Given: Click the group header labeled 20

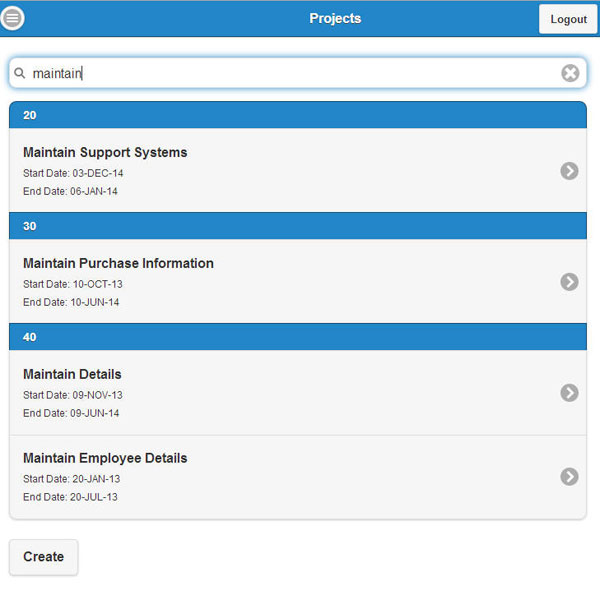Looking at the screenshot, I should pyautogui.click(x=297, y=115).
